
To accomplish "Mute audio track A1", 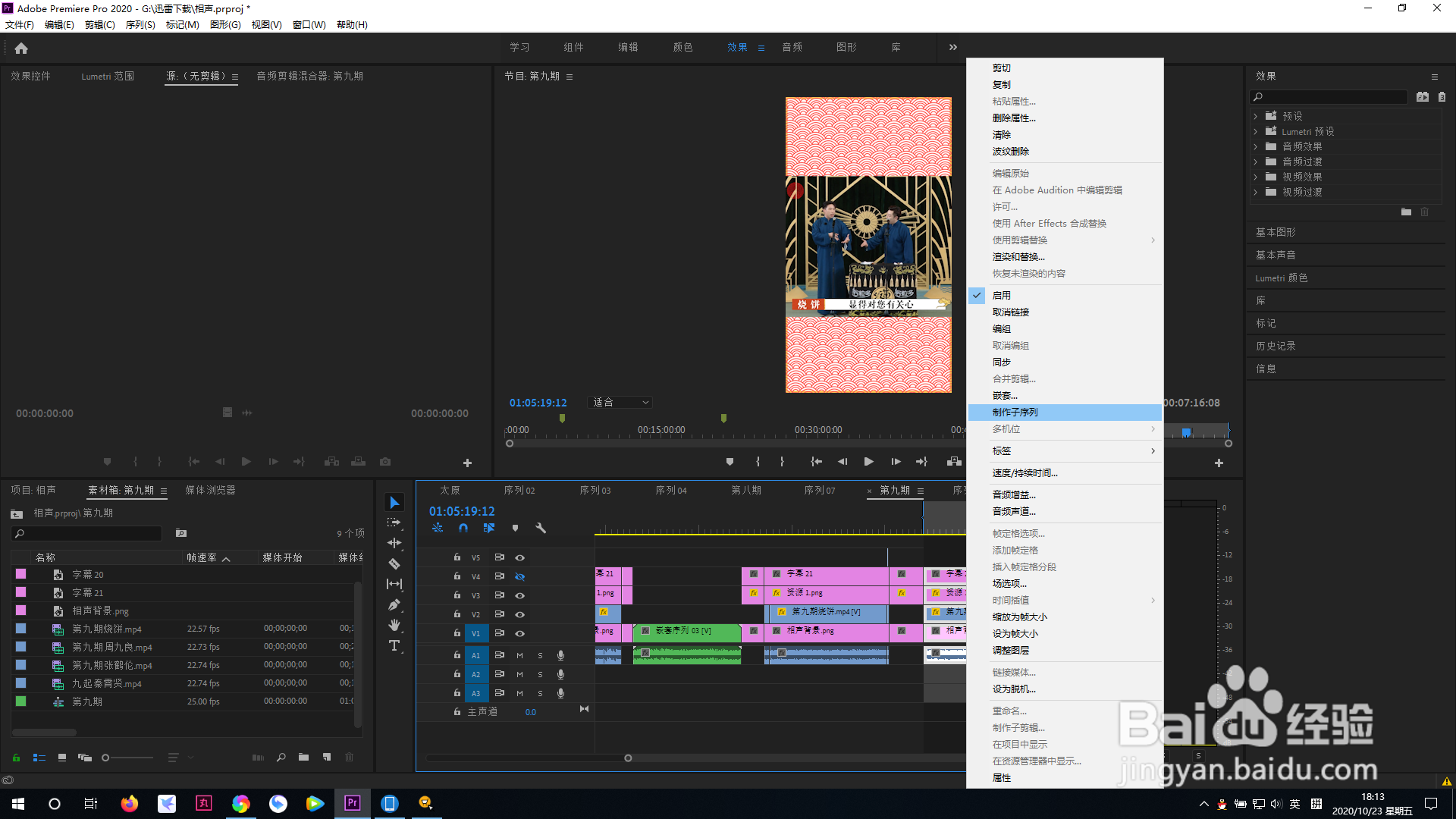I will coord(519,655).
